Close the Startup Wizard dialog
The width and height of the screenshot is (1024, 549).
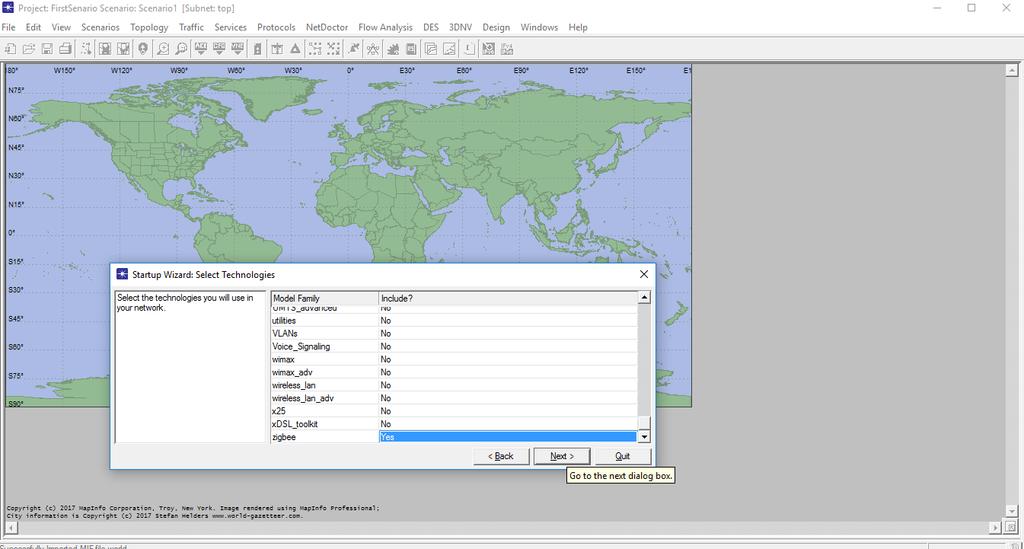point(644,274)
